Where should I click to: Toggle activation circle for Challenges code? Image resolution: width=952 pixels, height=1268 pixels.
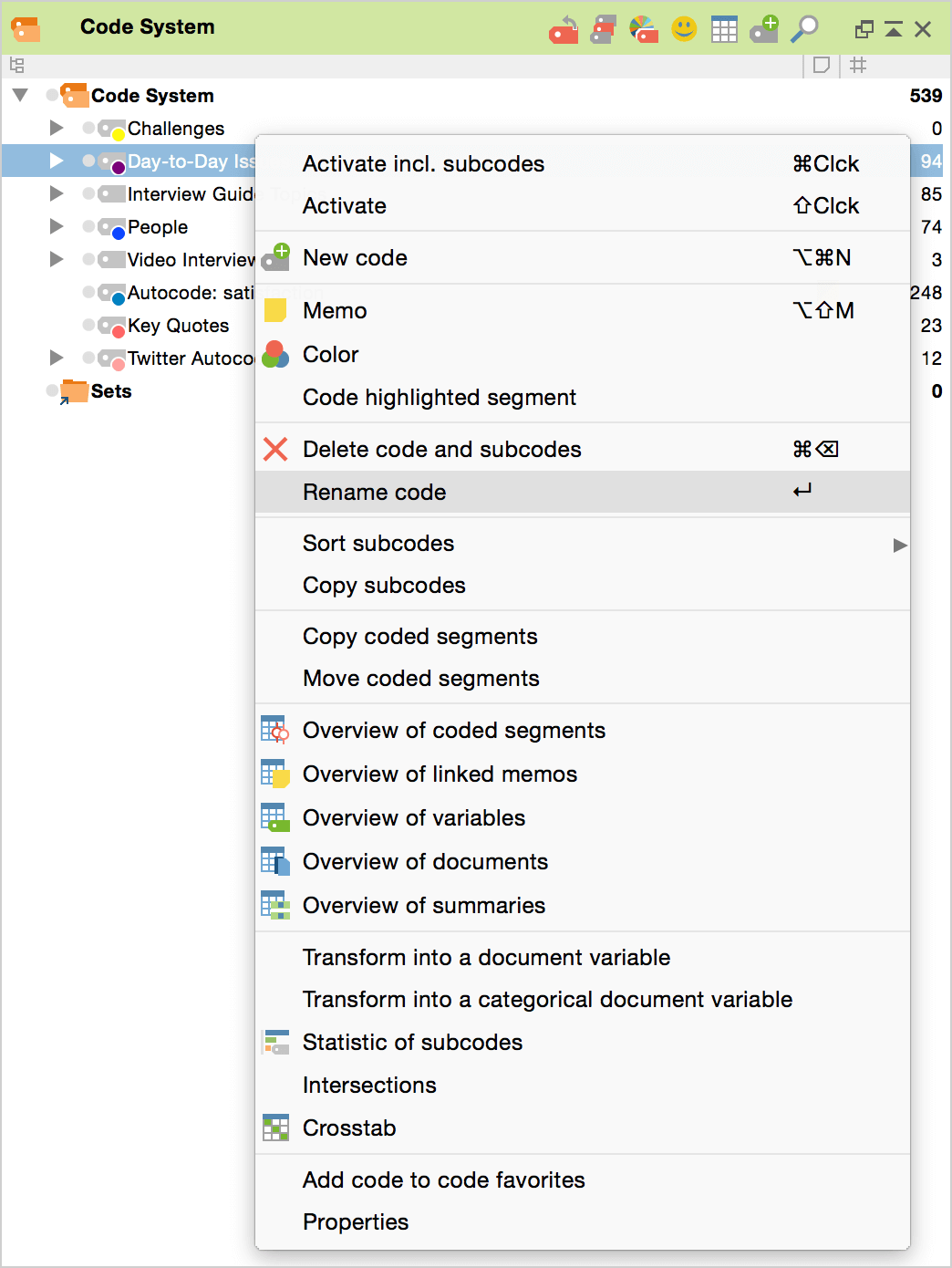88,128
